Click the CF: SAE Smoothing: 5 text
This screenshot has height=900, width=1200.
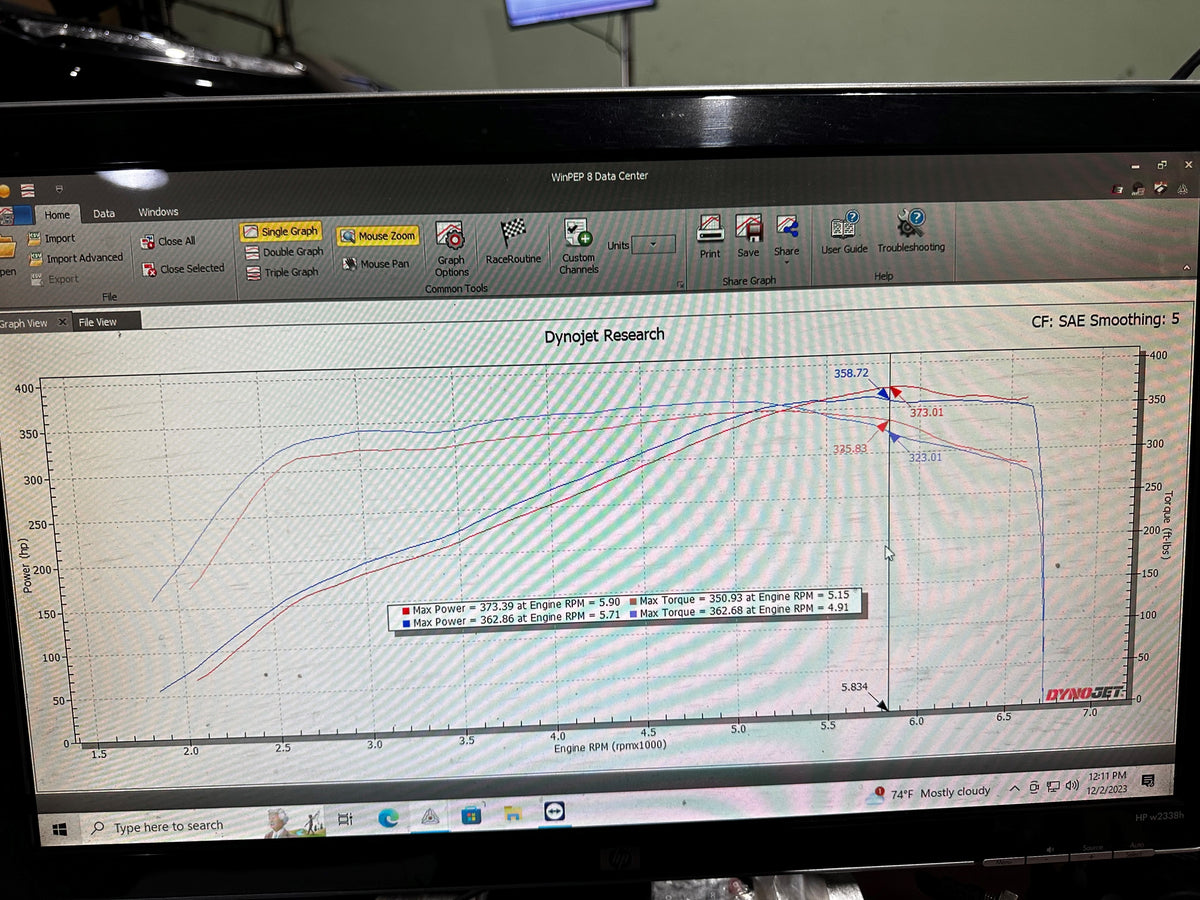click(1105, 320)
